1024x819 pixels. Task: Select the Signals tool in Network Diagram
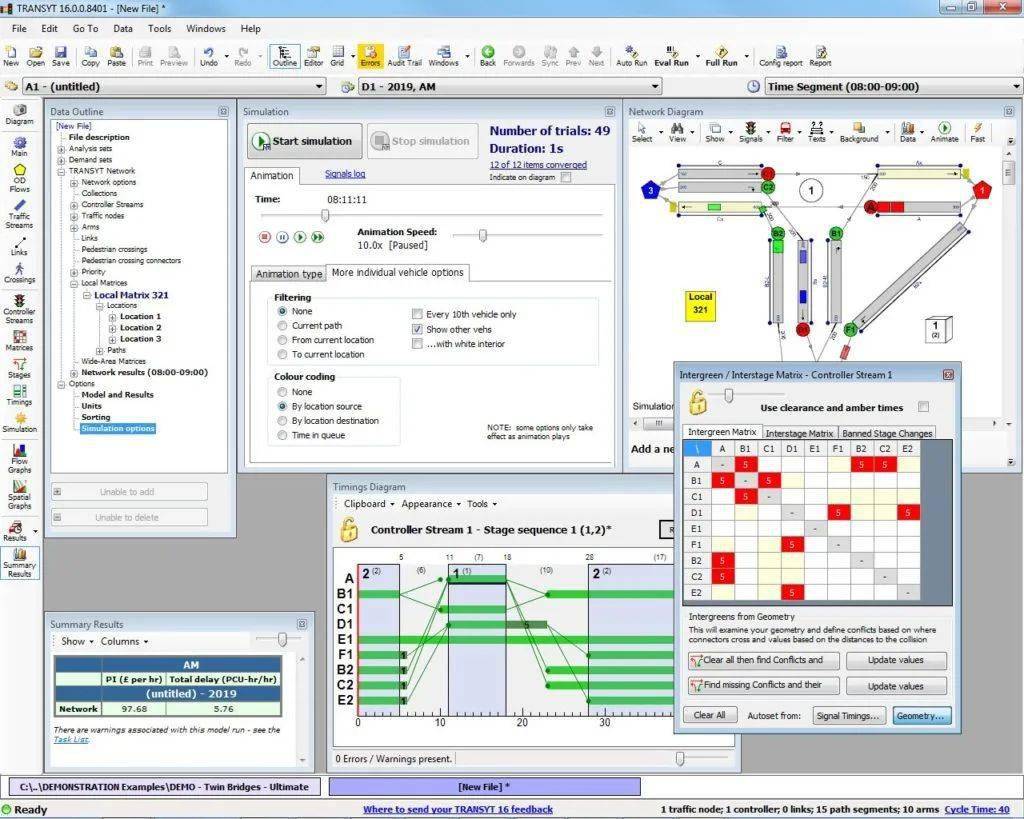tap(750, 131)
